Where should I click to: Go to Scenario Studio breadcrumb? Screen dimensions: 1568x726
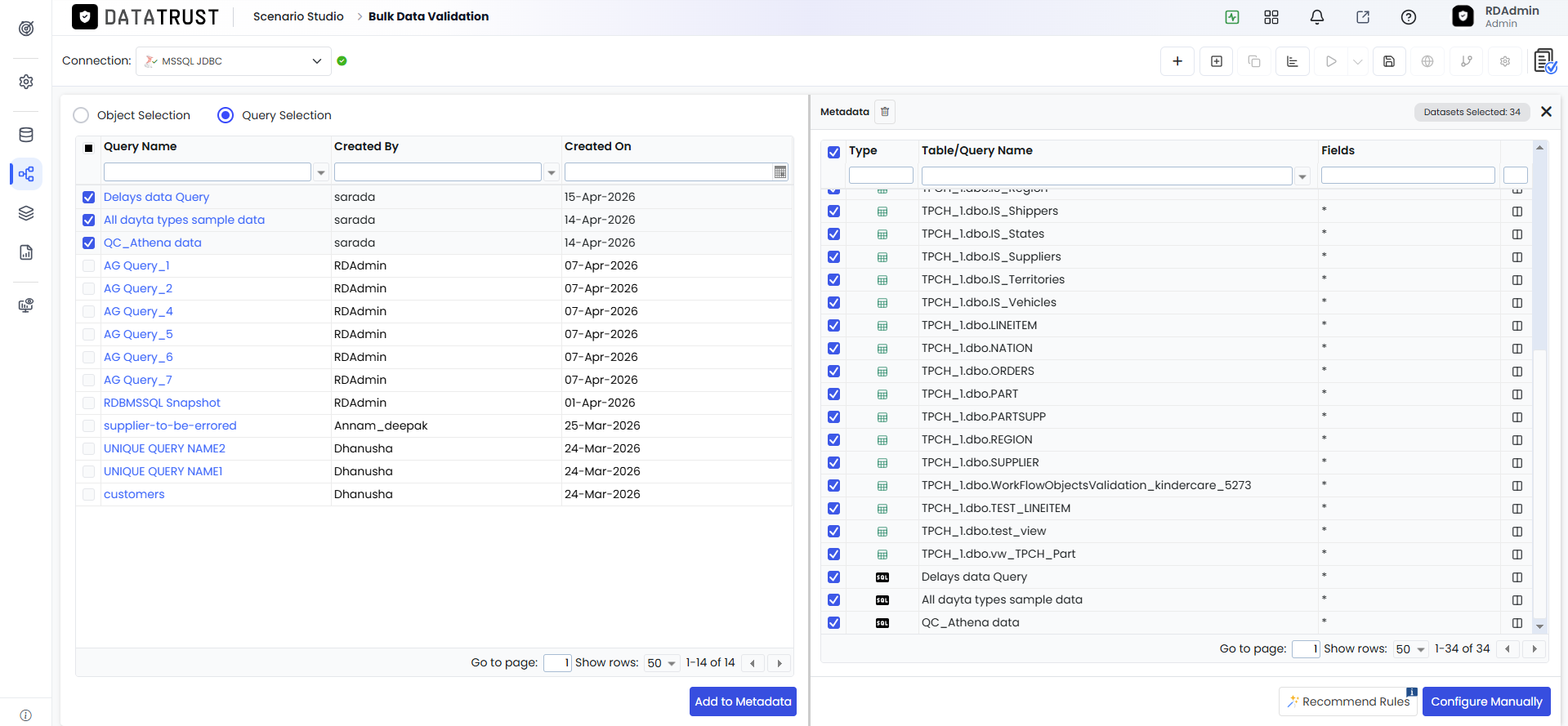coord(298,16)
